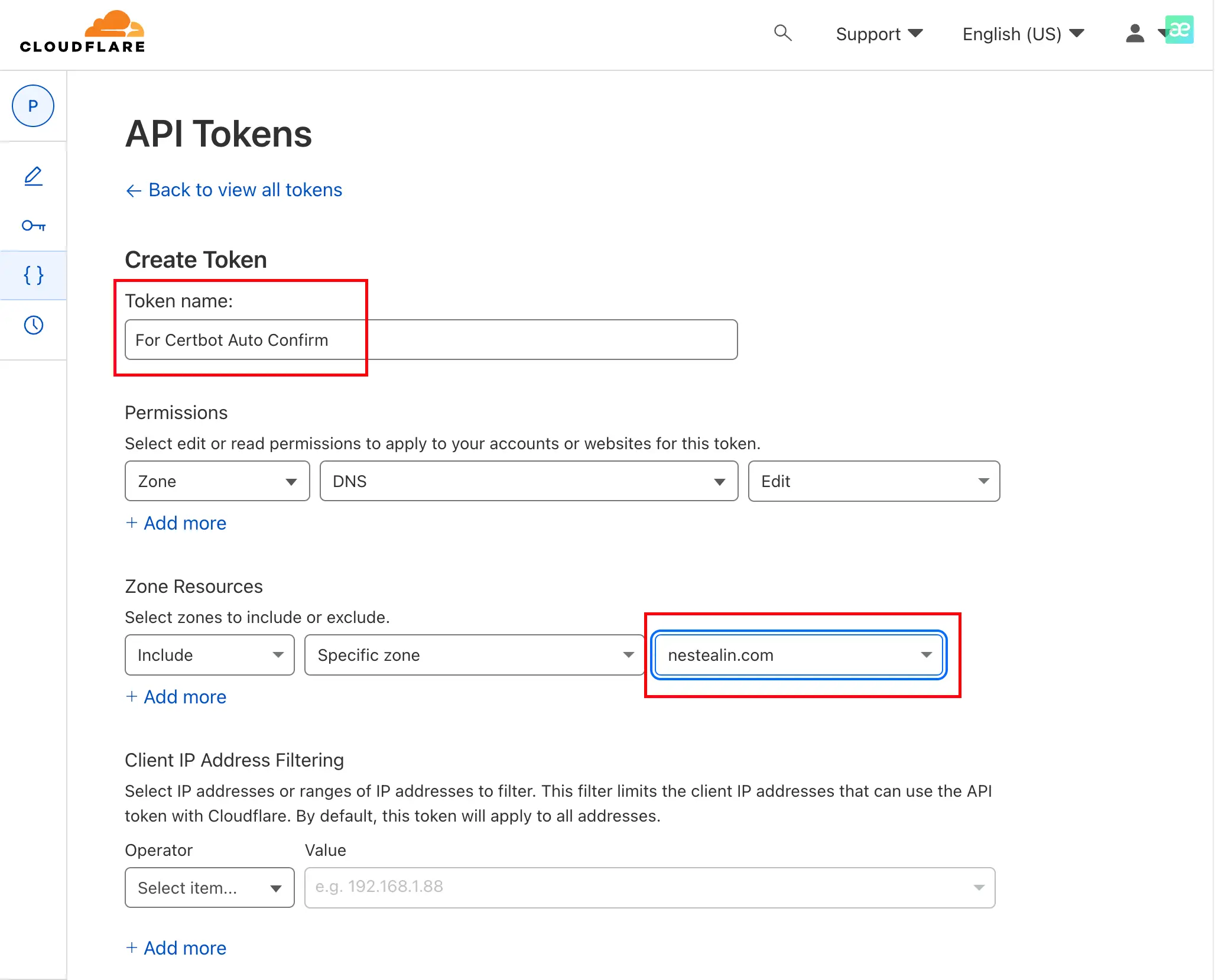
Task: Click the Create Token heading
Action: pos(196,260)
